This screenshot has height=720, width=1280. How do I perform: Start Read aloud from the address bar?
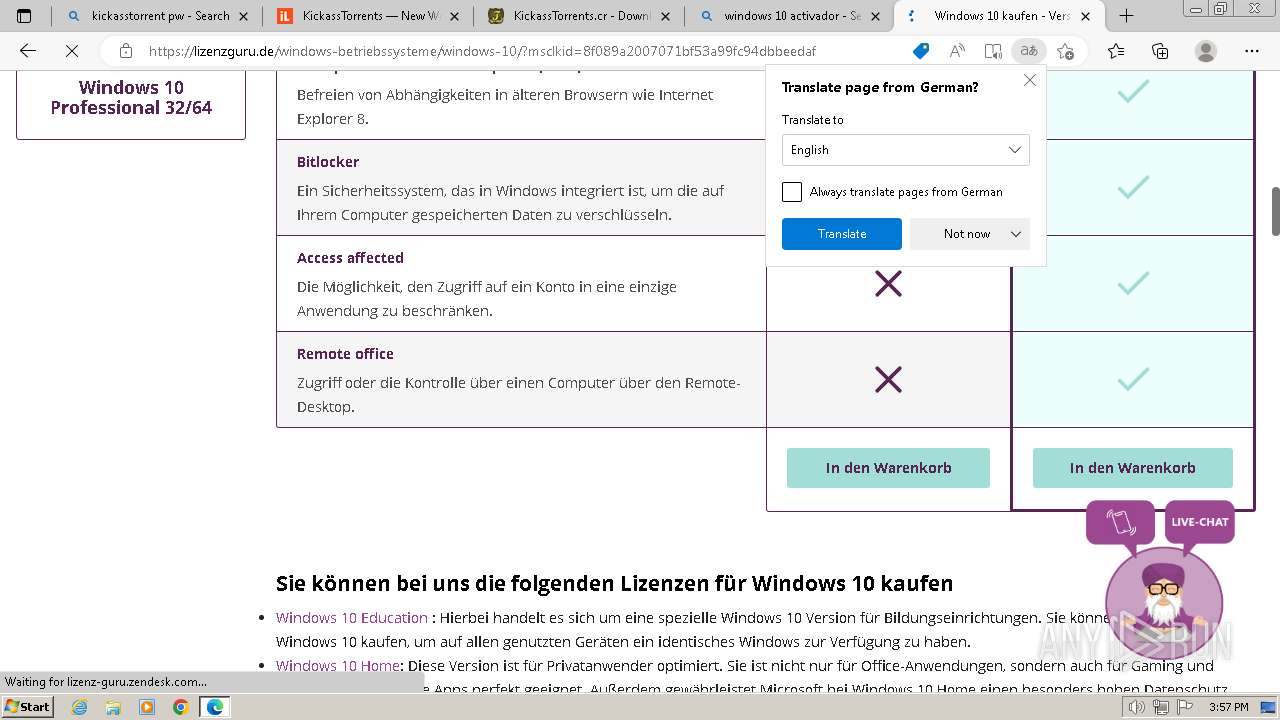[957, 51]
